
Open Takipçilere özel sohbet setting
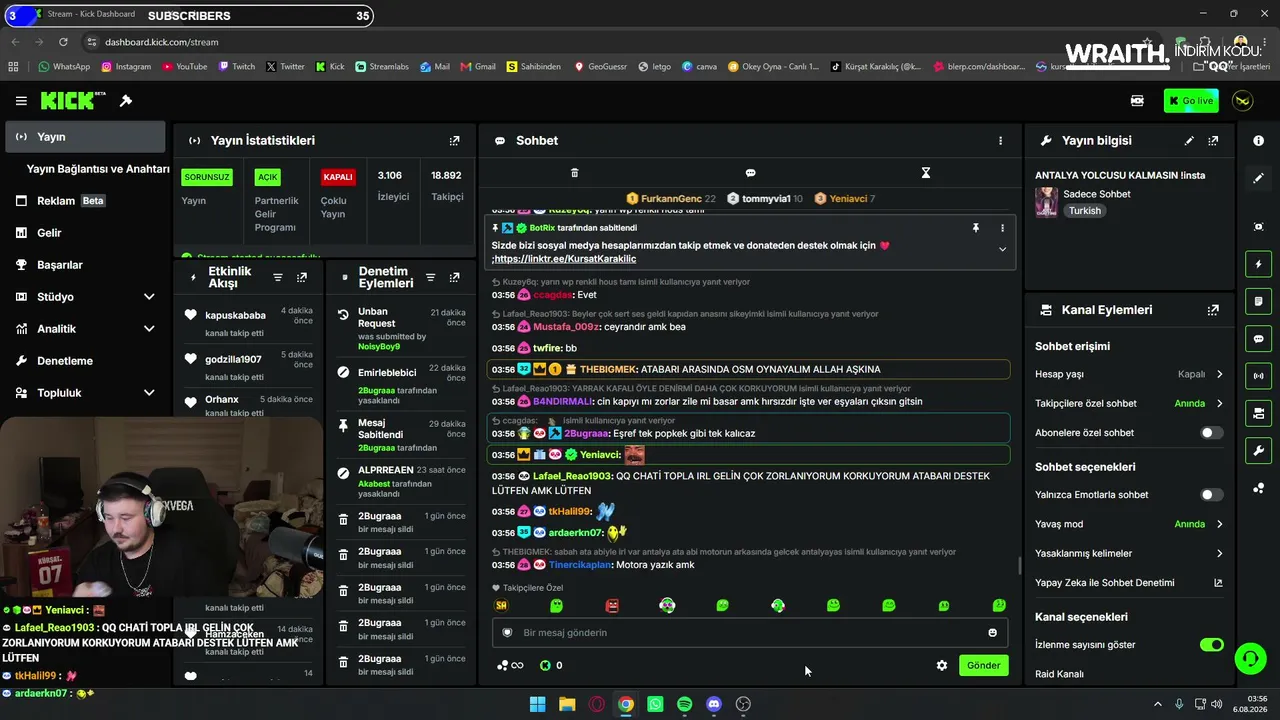coord(1130,404)
